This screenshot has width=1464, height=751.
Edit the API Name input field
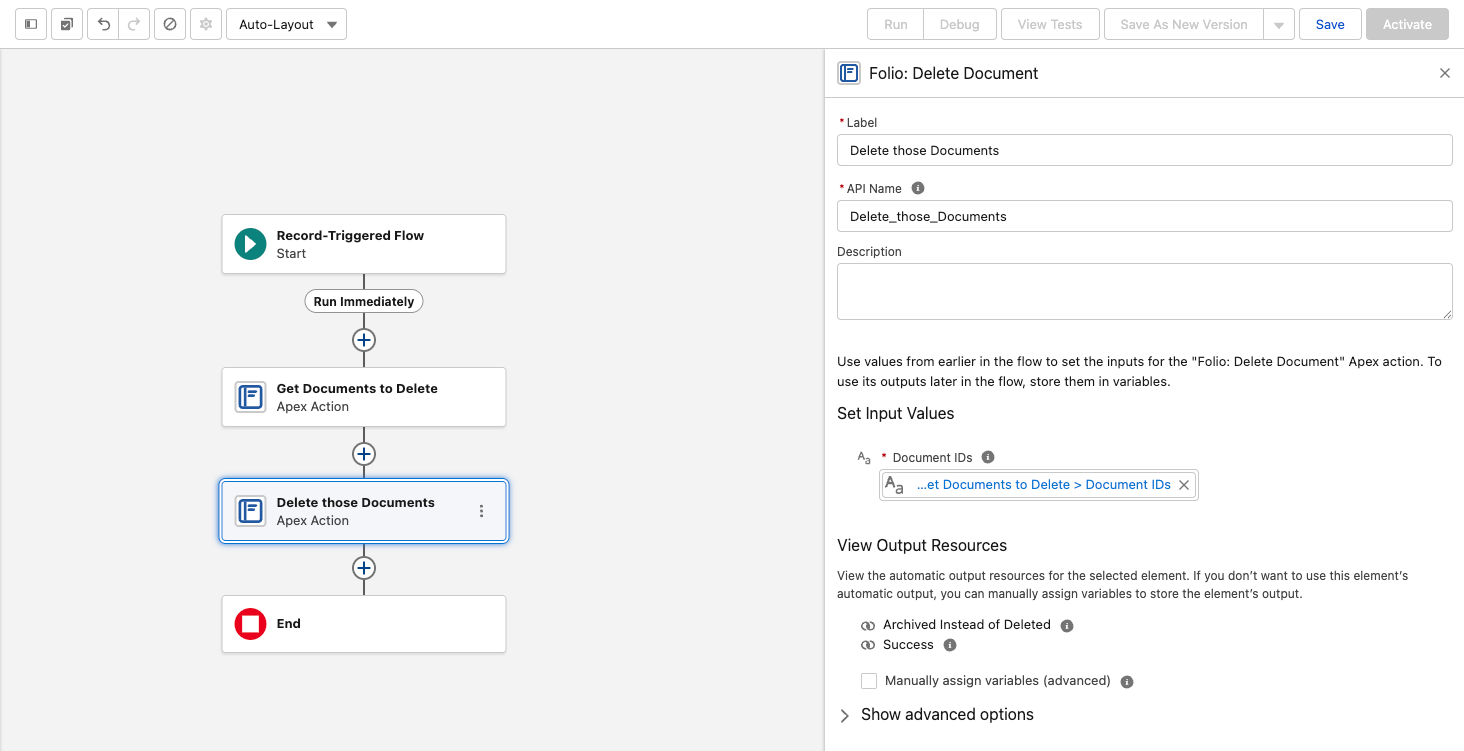(x=1144, y=216)
